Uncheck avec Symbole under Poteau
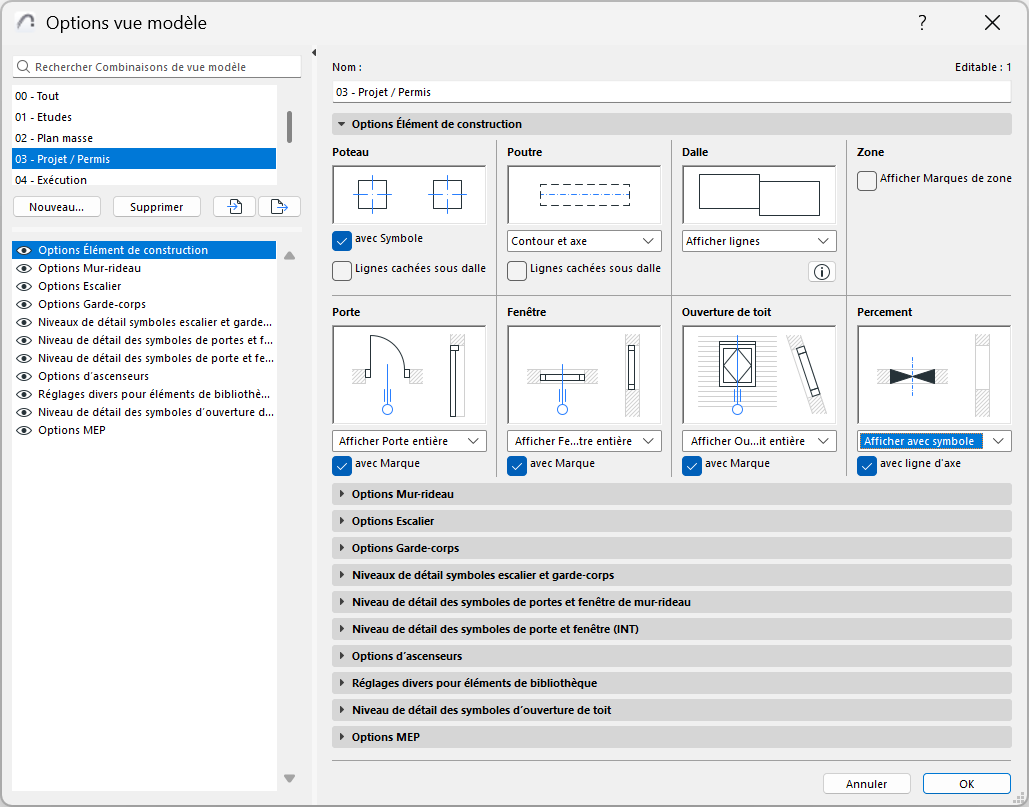The image size is (1029, 807). [x=342, y=240]
